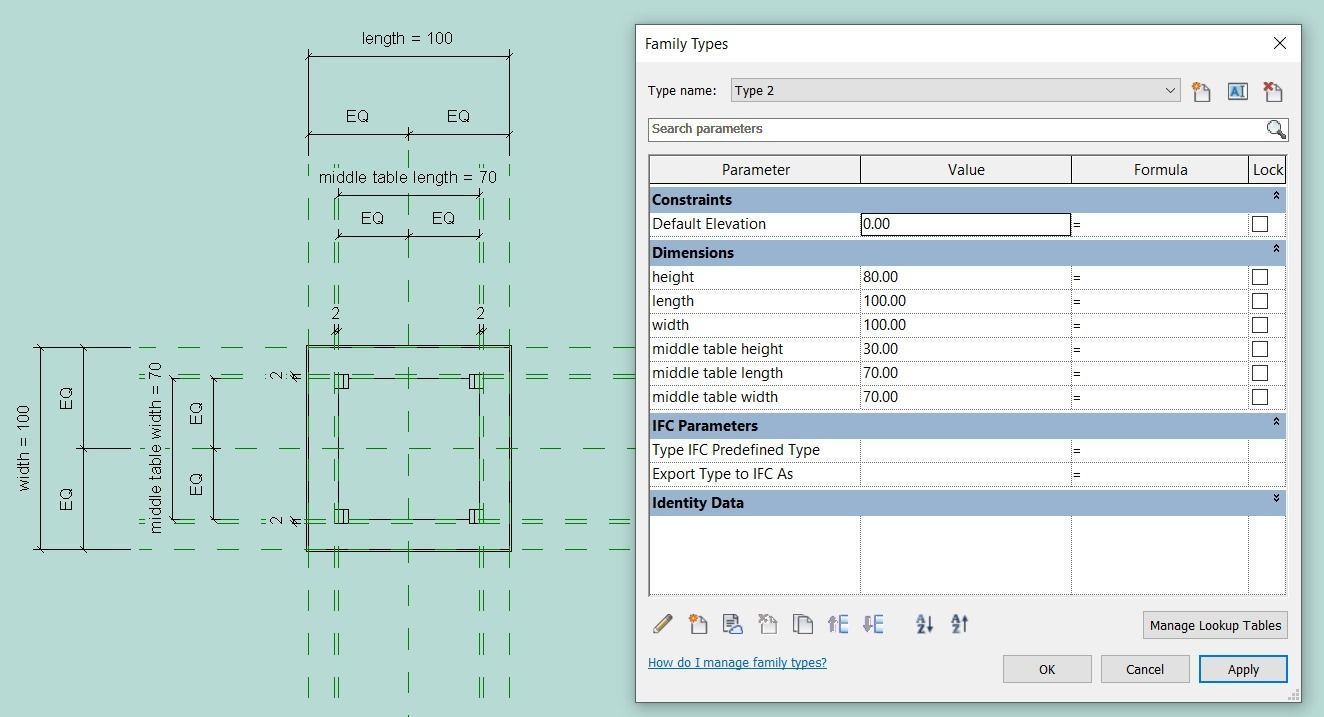Click the Type IFC Predefined Type value cell

pyautogui.click(x=965, y=450)
